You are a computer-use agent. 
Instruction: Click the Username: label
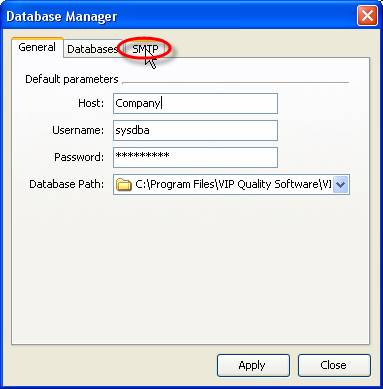click(x=78, y=130)
